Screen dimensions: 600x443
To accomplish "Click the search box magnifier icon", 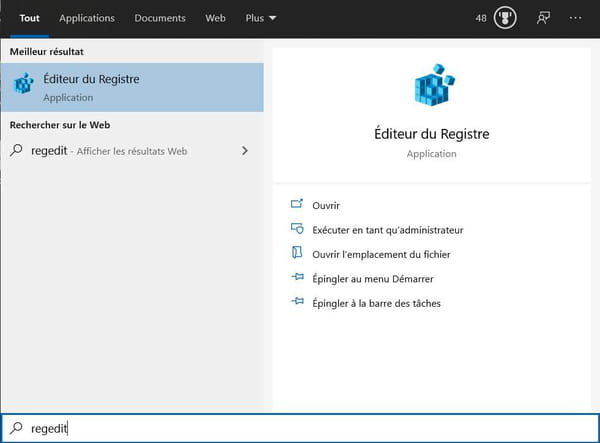I will coord(16,428).
